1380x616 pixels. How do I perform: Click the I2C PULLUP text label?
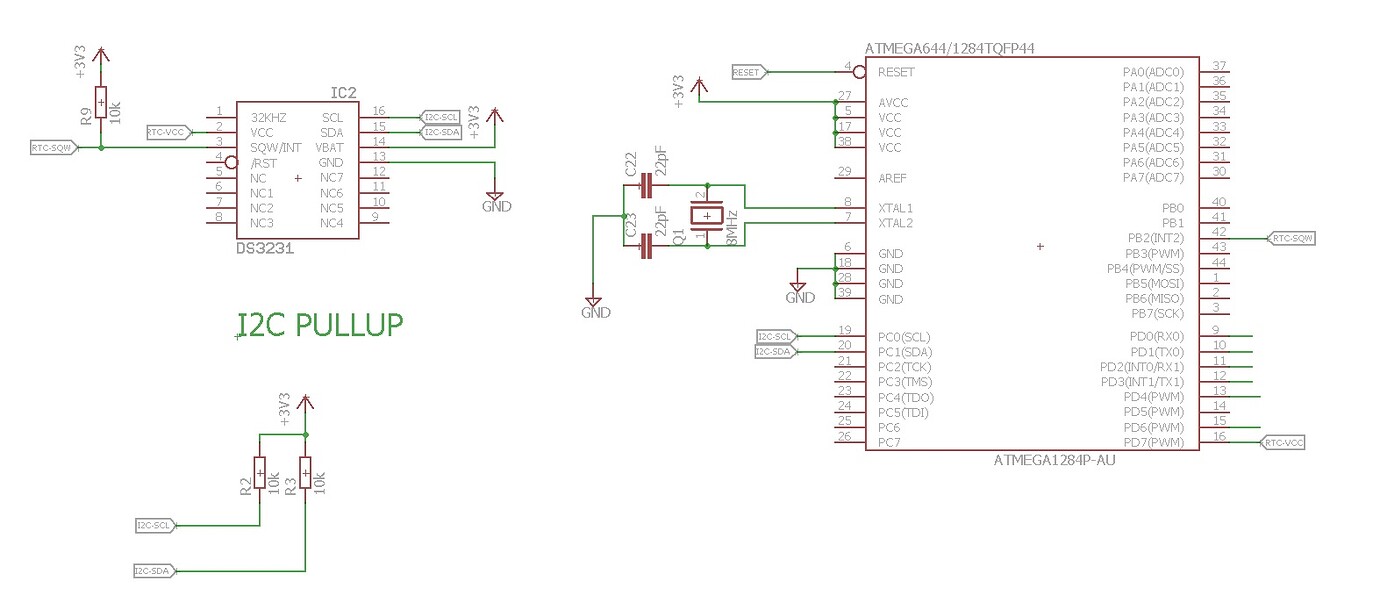tap(319, 325)
